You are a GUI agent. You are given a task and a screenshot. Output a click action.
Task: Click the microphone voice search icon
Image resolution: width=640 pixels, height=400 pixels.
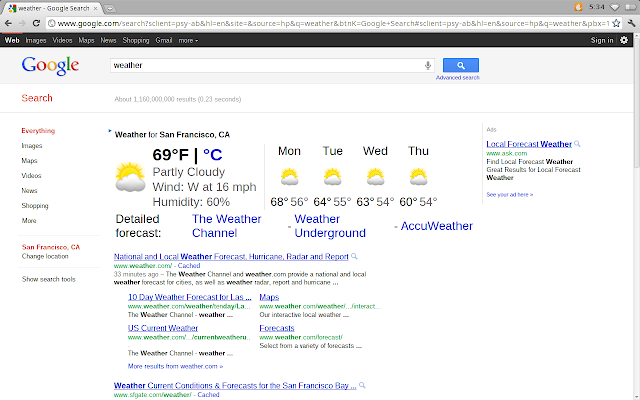428,65
